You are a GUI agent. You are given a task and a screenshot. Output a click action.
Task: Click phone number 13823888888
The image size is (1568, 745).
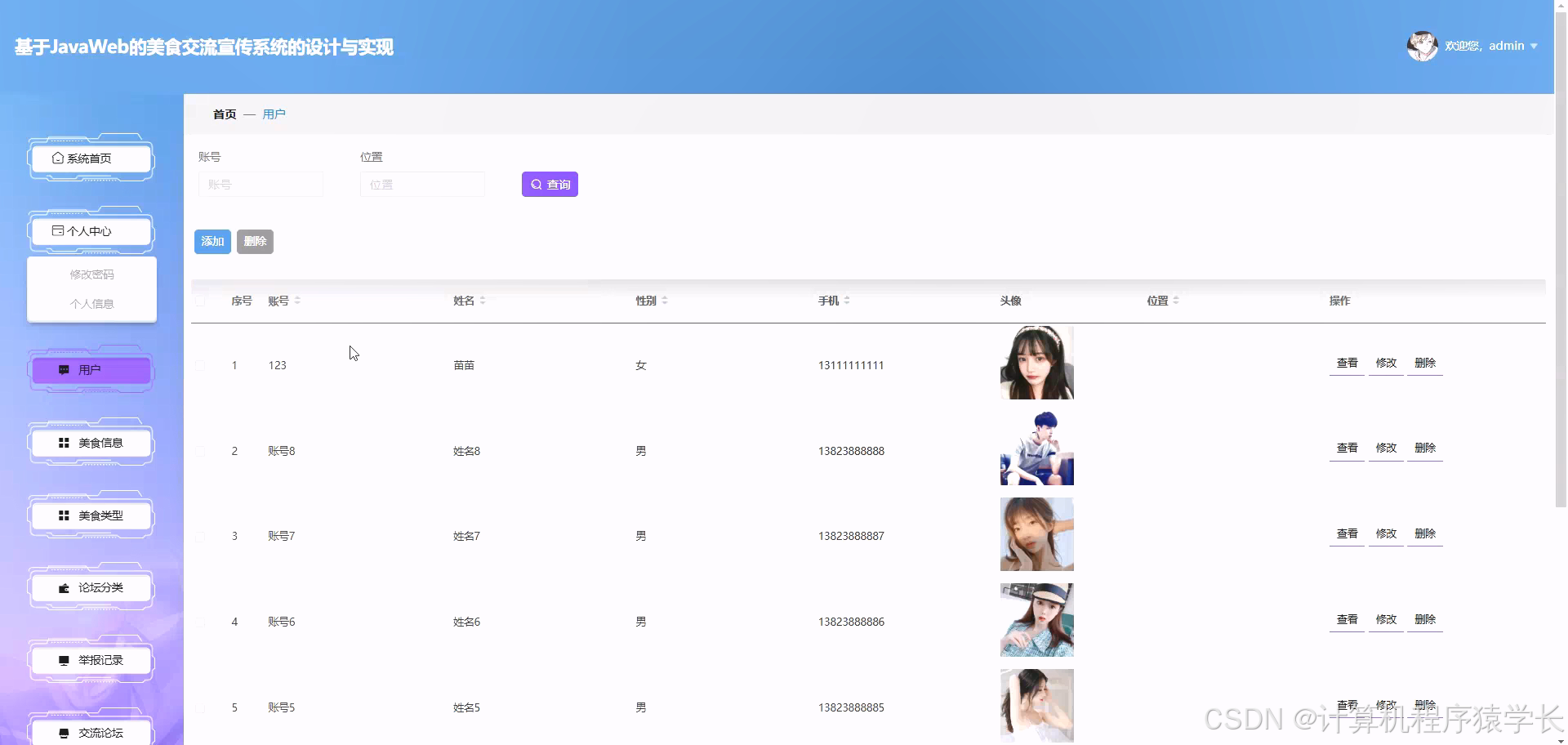(851, 451)
